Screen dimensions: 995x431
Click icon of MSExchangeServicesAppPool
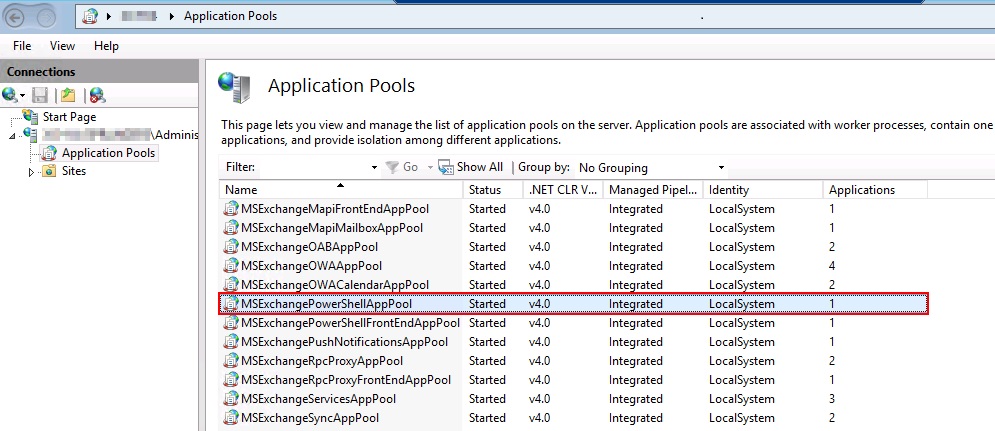click(x=231, y=399)
